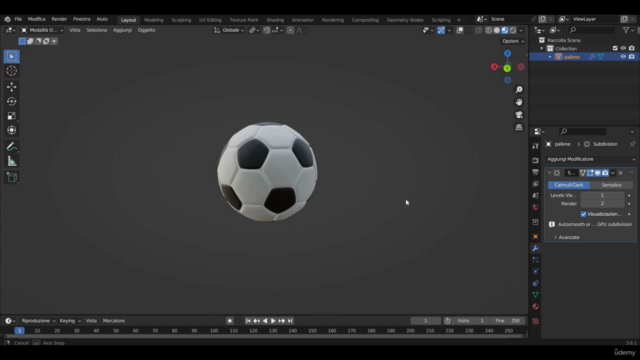
Task: Open the Render menu
Action: point(59,19)
